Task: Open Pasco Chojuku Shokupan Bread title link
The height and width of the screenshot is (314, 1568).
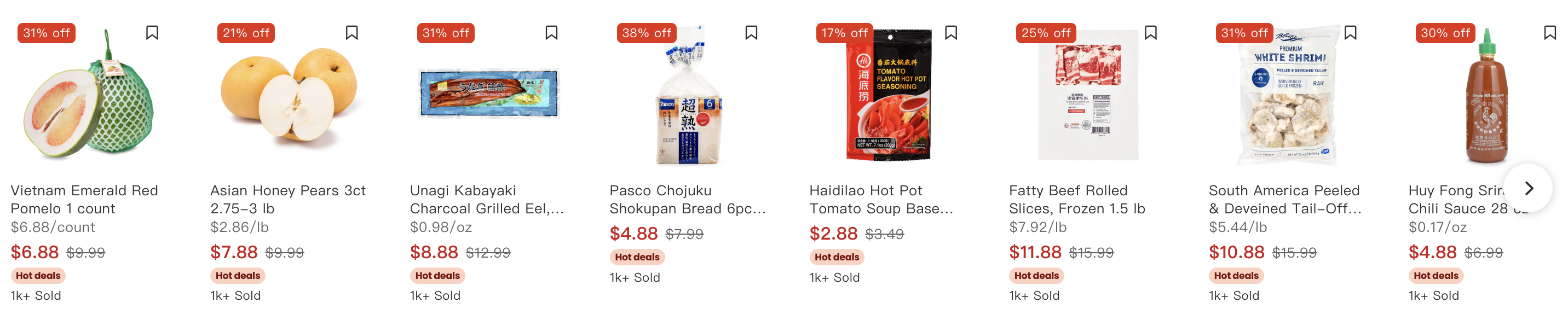Action: 687,200
